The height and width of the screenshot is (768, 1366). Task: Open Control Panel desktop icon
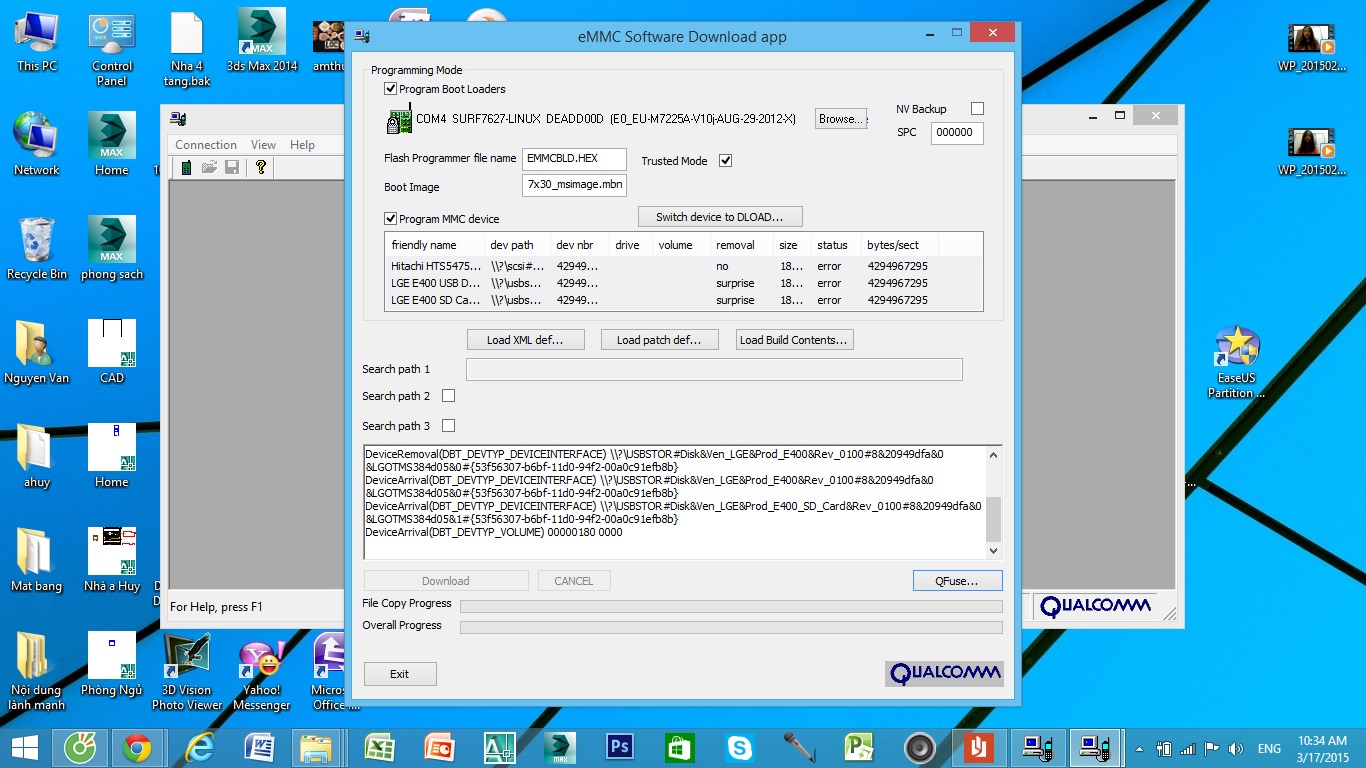(x=112, y=50)
